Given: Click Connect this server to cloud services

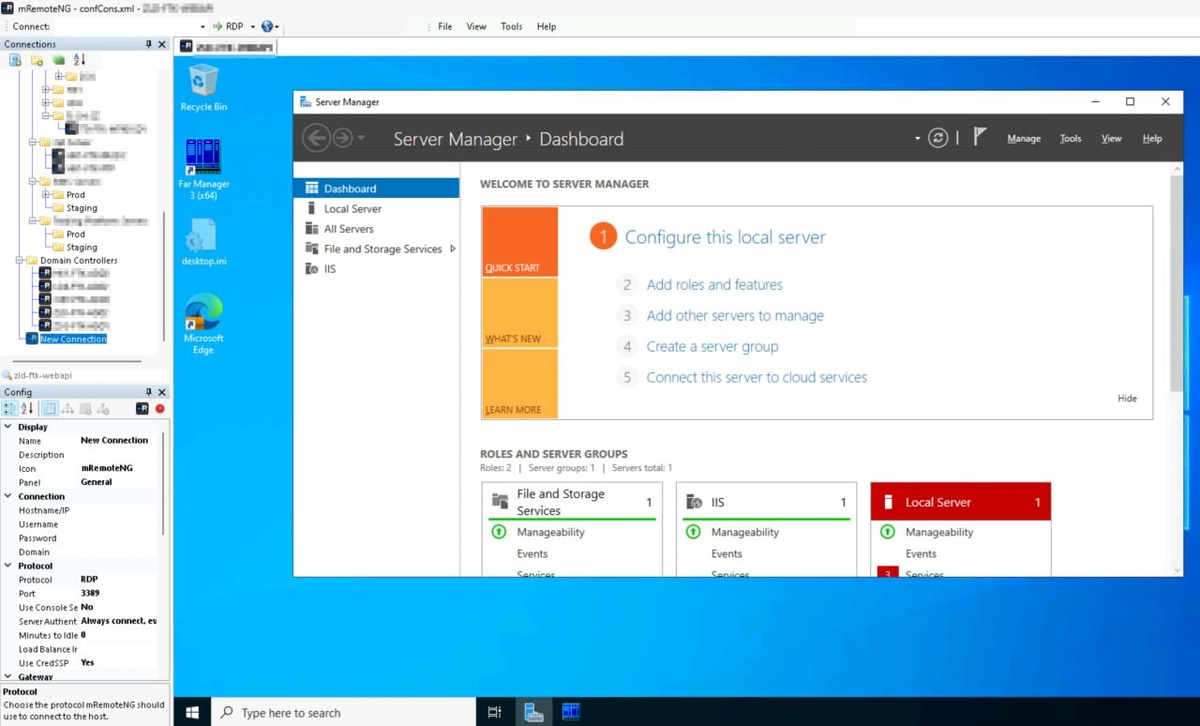Looking at the screenshot, I should [x=756, y=378].
